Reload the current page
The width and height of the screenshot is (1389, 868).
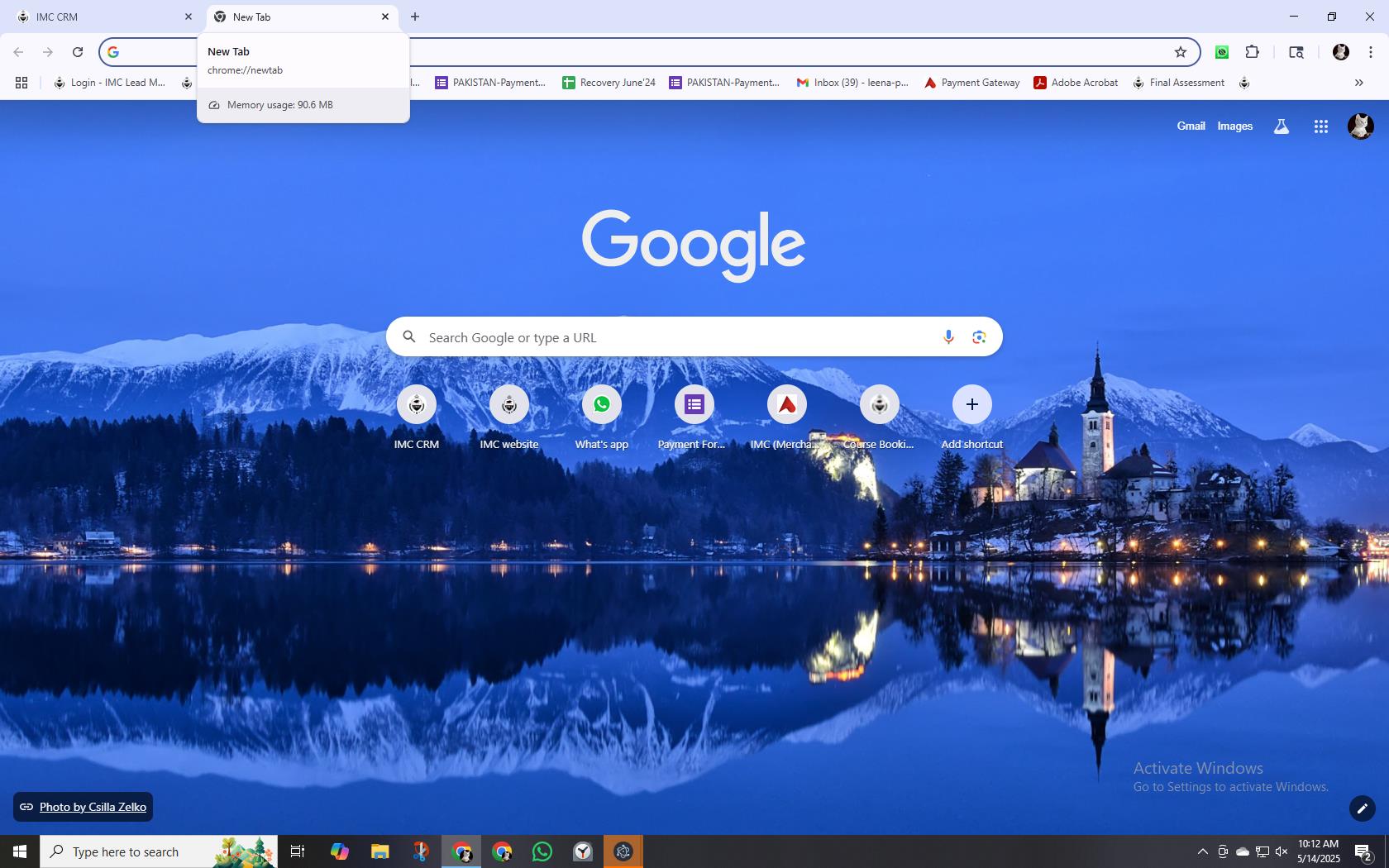coord(78,52)
